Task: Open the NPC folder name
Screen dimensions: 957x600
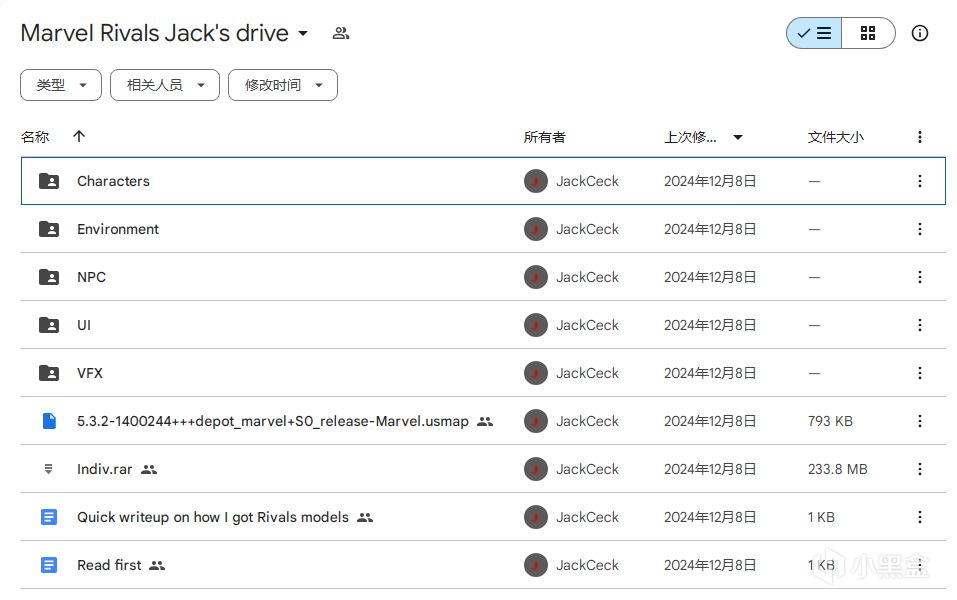Action: pyautogui.click(x=92, y=277)
